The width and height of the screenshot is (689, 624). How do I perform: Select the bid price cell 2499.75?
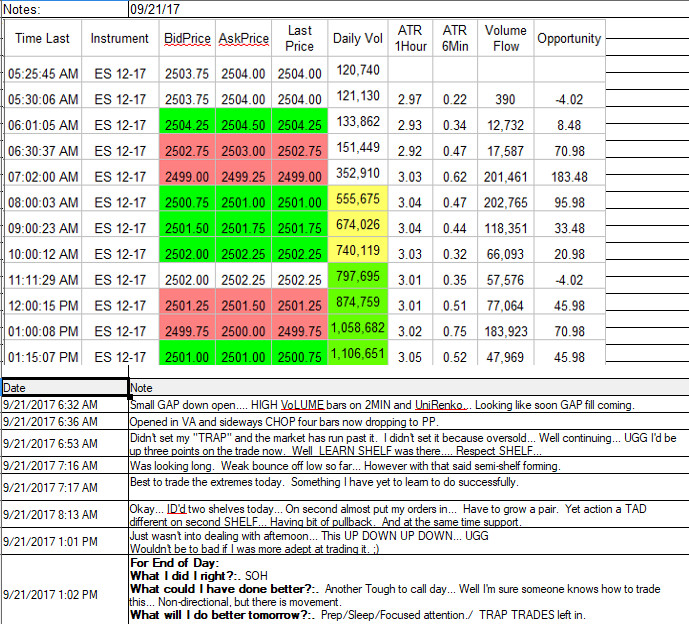tap(187, 327)
